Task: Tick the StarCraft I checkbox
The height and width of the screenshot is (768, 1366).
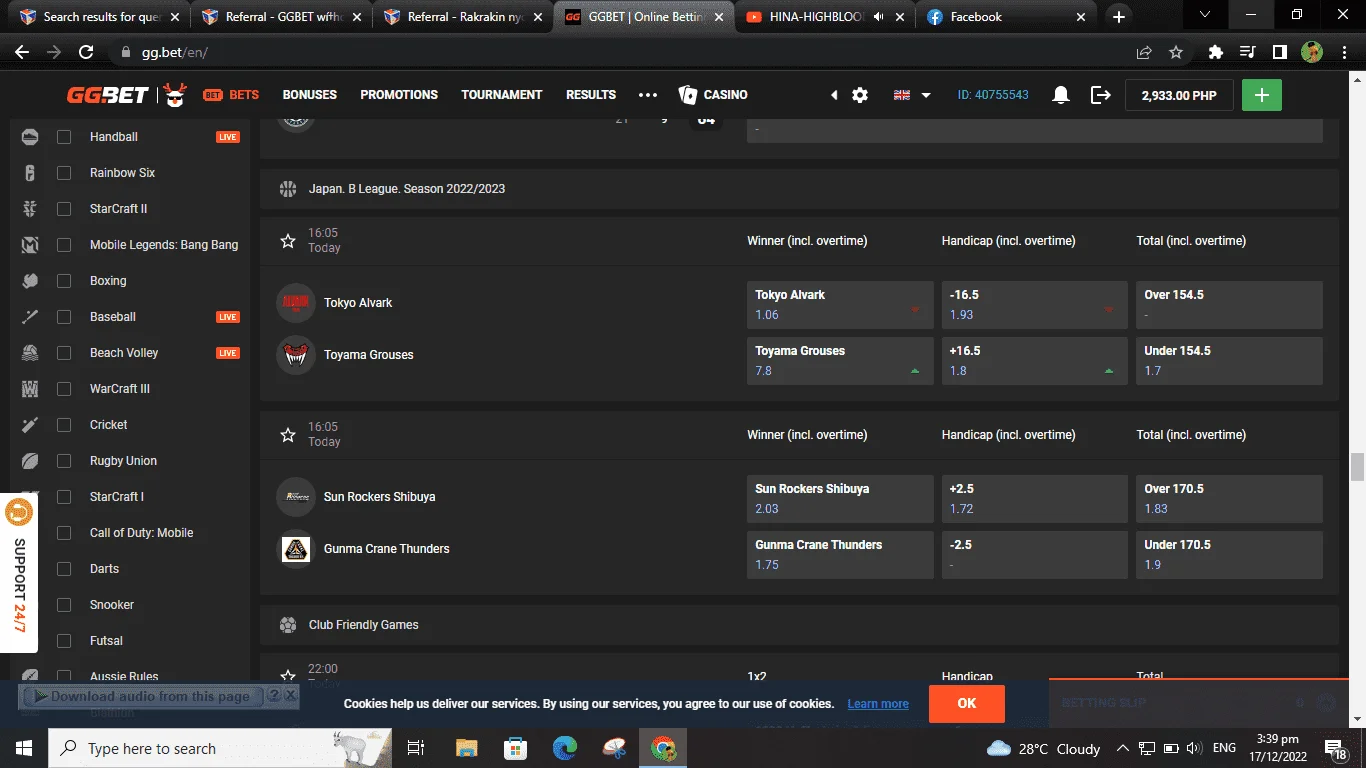Action: 64,497
